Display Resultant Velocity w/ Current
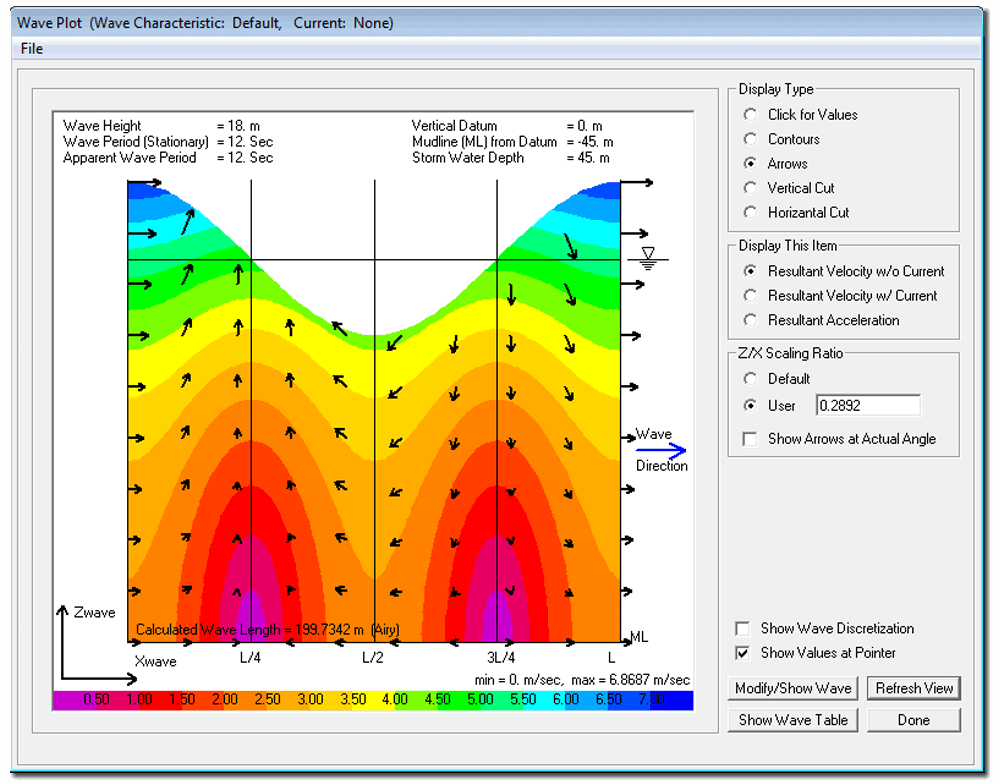This screenshot has width=1000, height=784. coord(750,296)
